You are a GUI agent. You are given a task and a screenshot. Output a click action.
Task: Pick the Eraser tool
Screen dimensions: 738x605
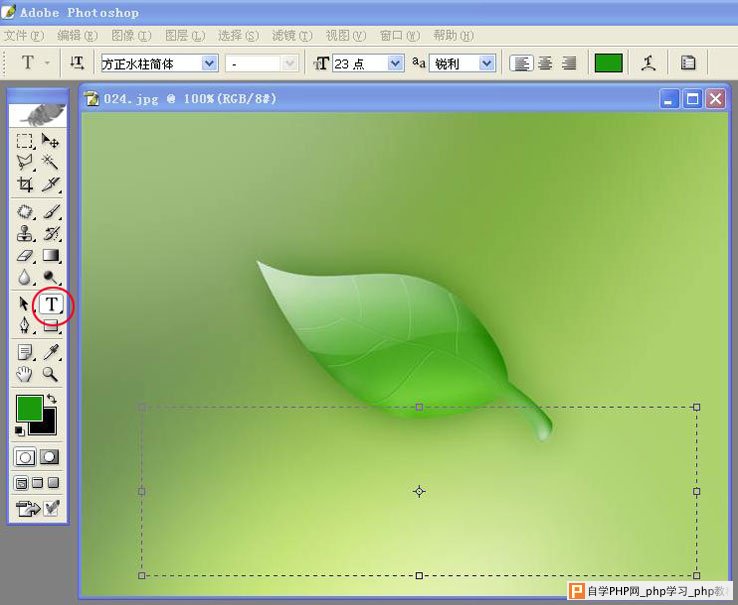click(25, 255)
